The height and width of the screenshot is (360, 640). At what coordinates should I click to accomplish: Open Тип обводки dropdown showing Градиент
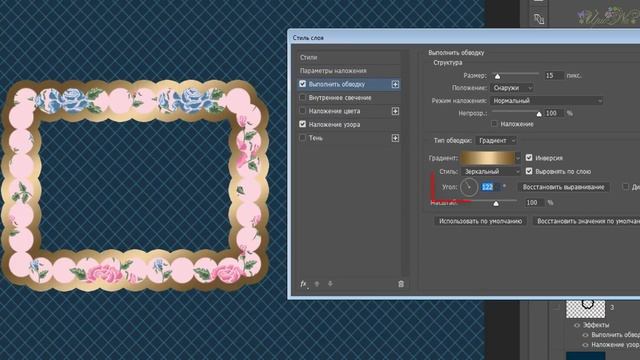coord(496,140)
